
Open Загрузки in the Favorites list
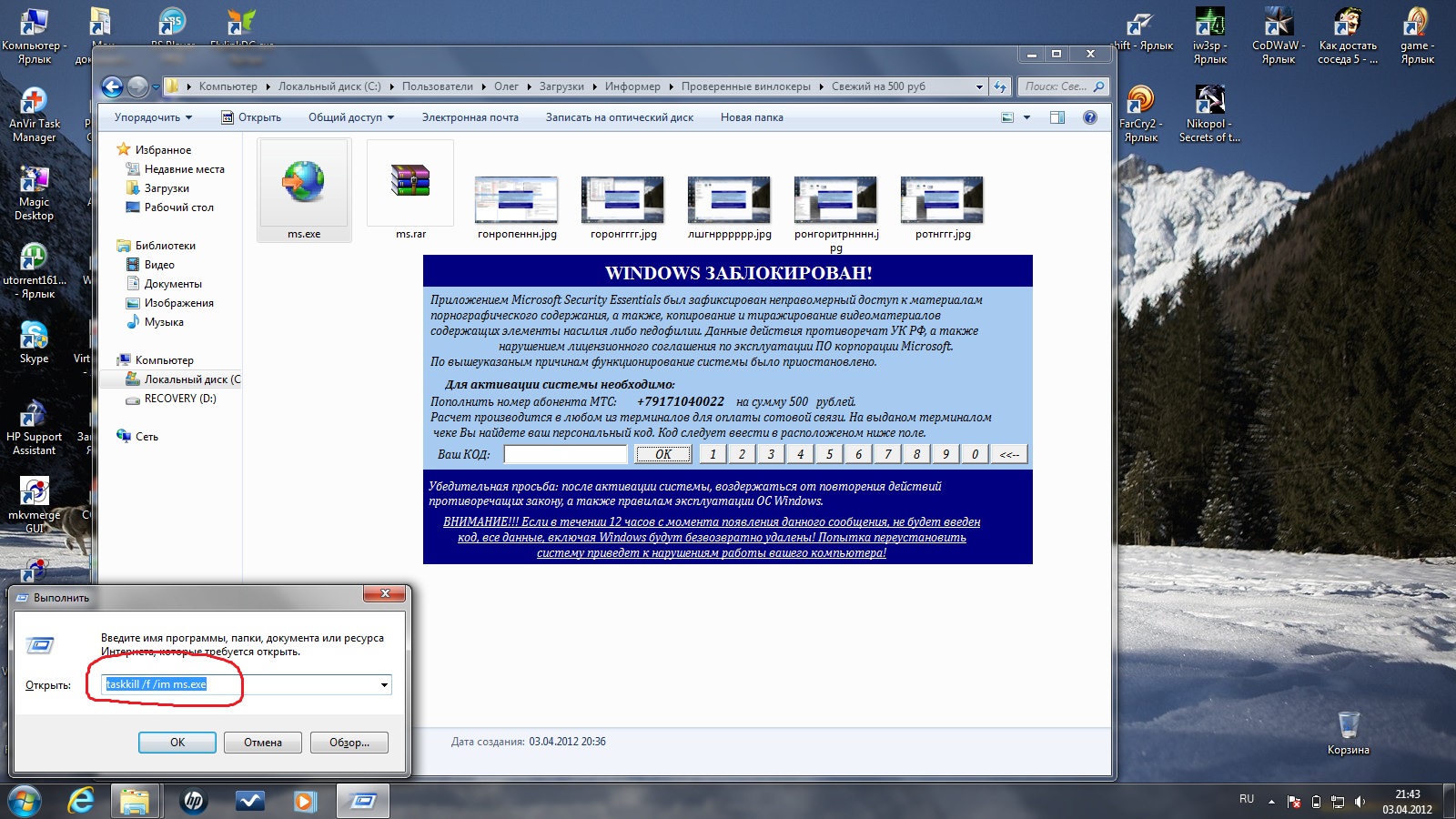pyautogui.click(x=167, y=188)
